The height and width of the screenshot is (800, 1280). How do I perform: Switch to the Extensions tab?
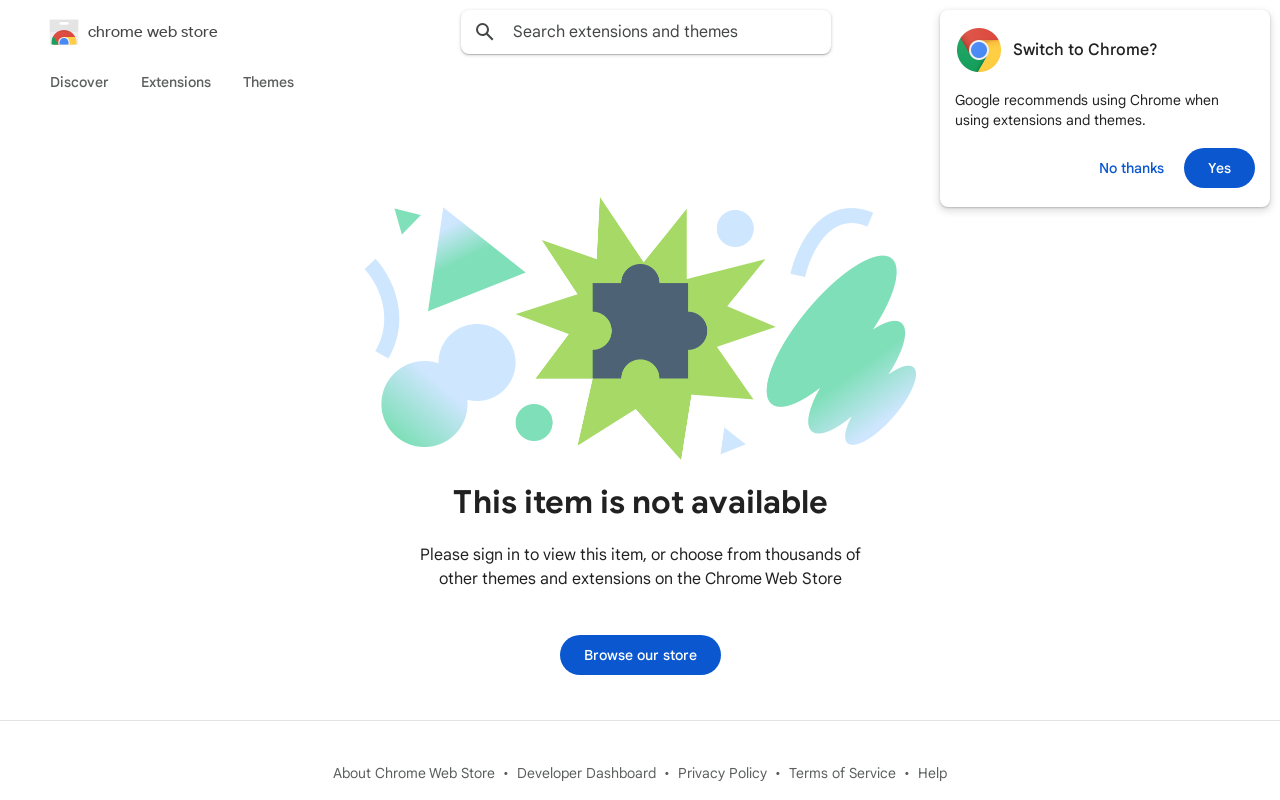(176, 82)
